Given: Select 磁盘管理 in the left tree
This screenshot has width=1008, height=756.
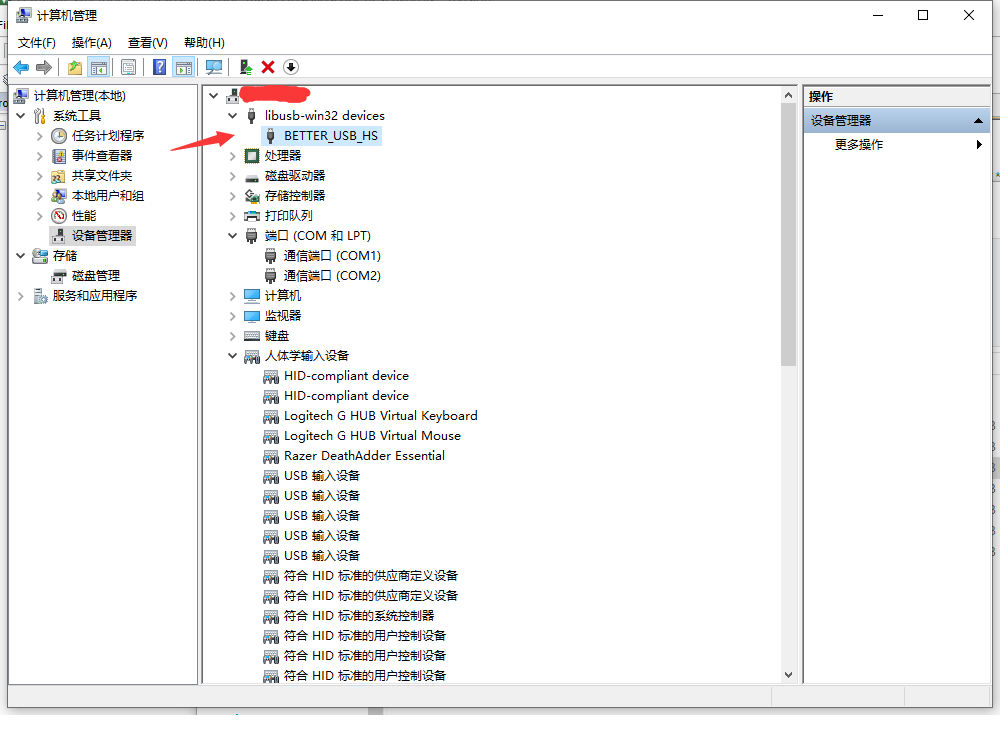Looking at the screenshot, I should (95, 276).
